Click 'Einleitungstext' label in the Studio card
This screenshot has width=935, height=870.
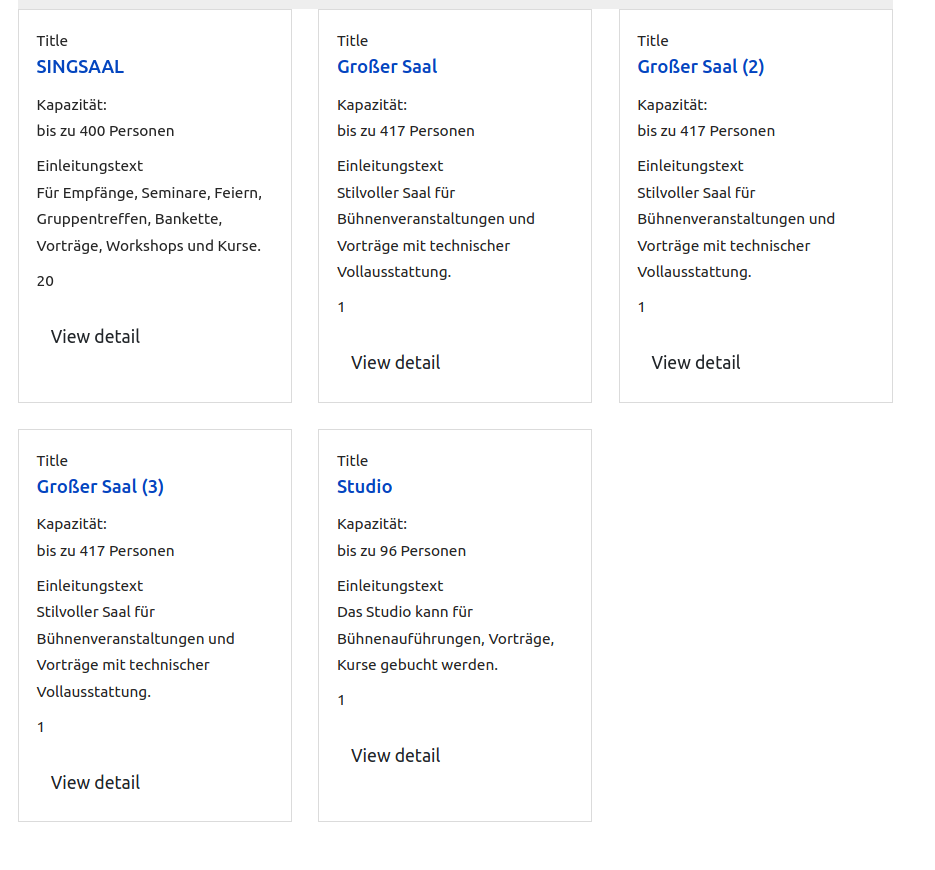click(390, 586)
